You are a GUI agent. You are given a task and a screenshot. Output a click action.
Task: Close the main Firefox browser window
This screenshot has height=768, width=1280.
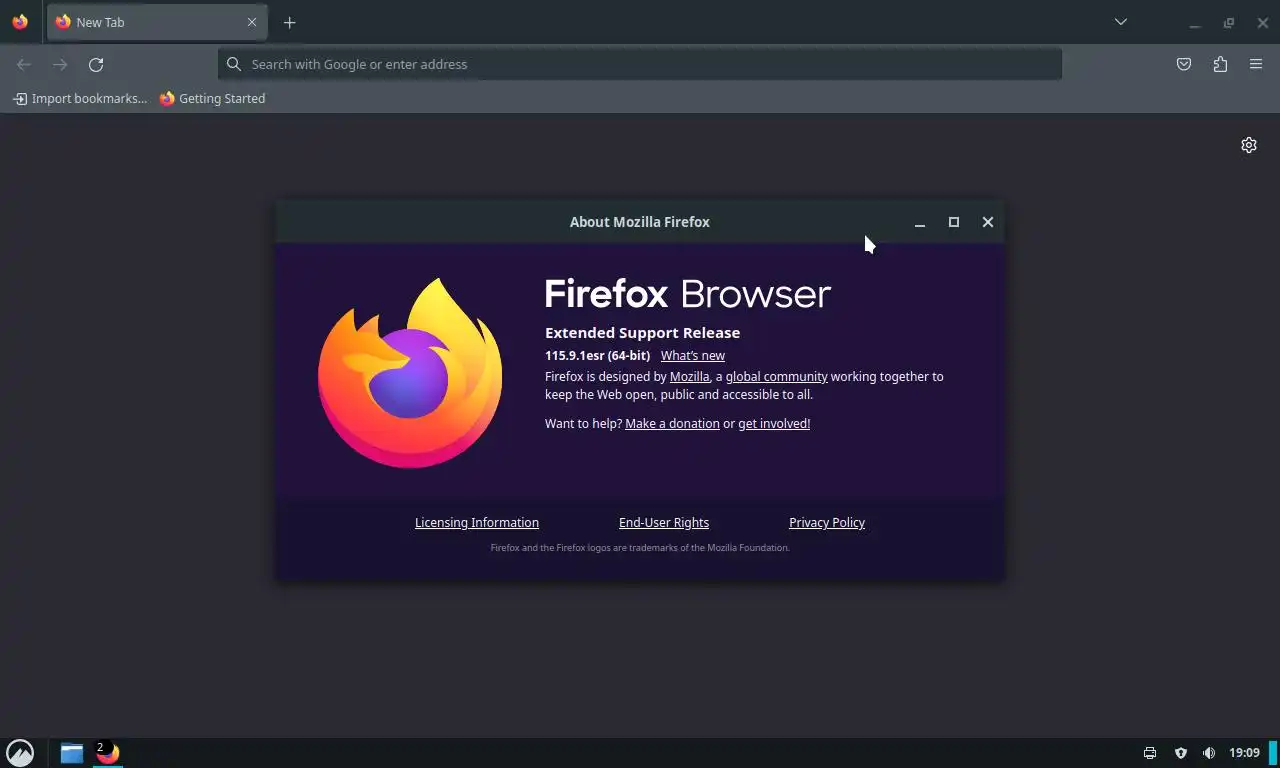tap(1263, 22)
